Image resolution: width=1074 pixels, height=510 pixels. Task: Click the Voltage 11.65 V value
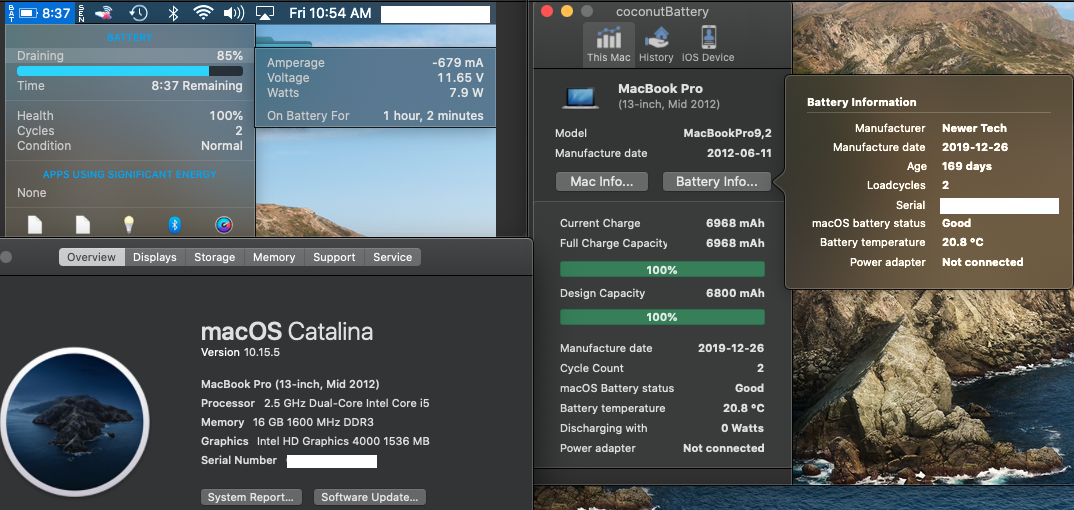pyautogui.click(x=460, y=77)
